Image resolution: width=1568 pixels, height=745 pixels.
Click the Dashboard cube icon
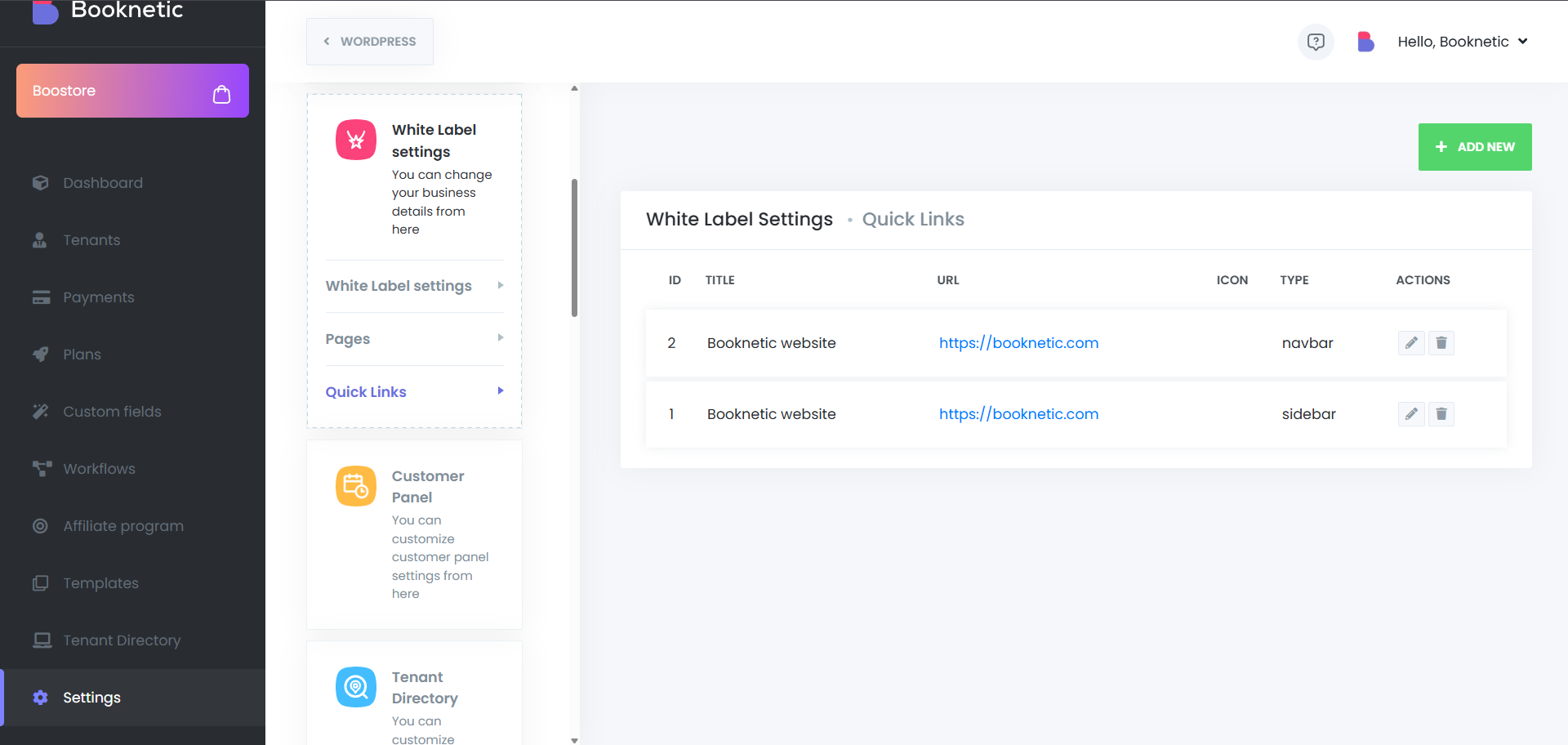point(40,183)
